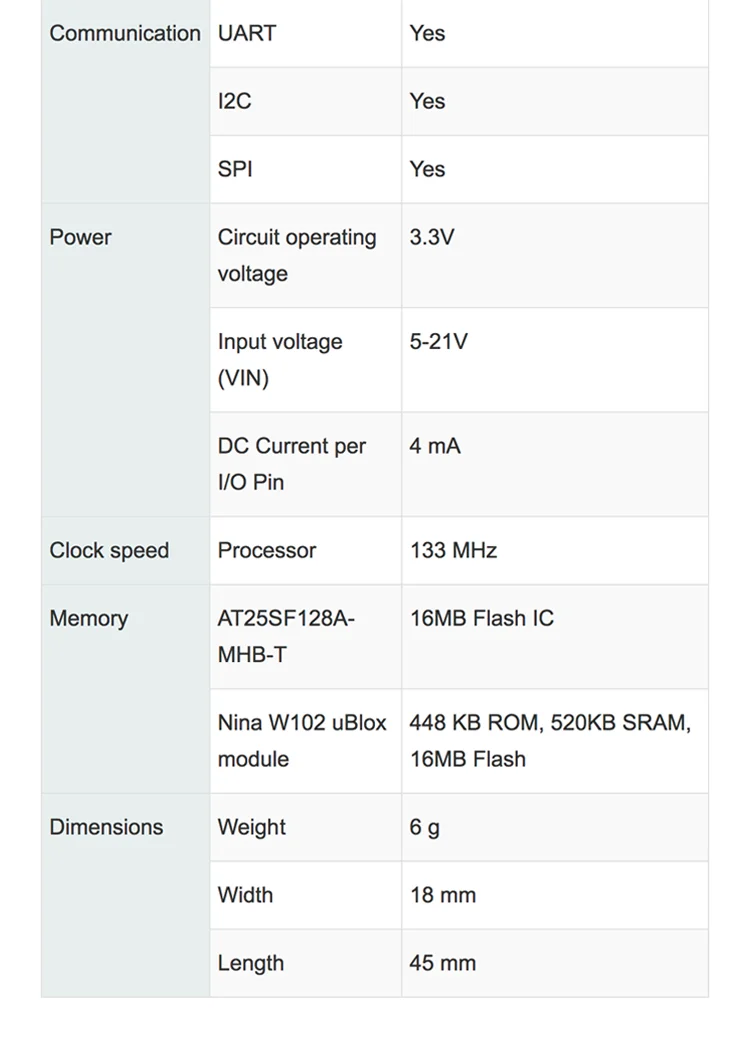
Task: Select the Circuit operating voltage label
Action: [297, 256]
